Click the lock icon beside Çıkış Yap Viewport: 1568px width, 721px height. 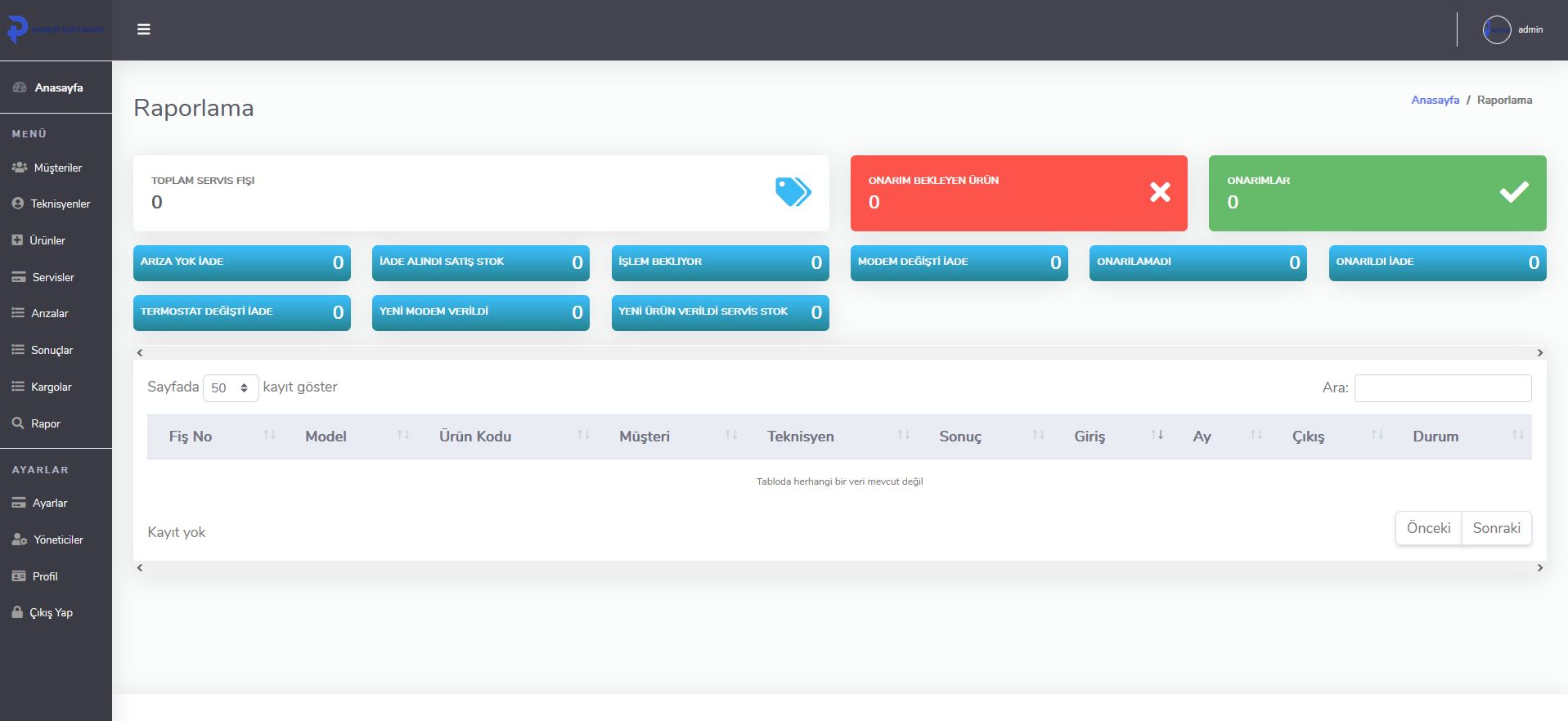coord(17,612)
